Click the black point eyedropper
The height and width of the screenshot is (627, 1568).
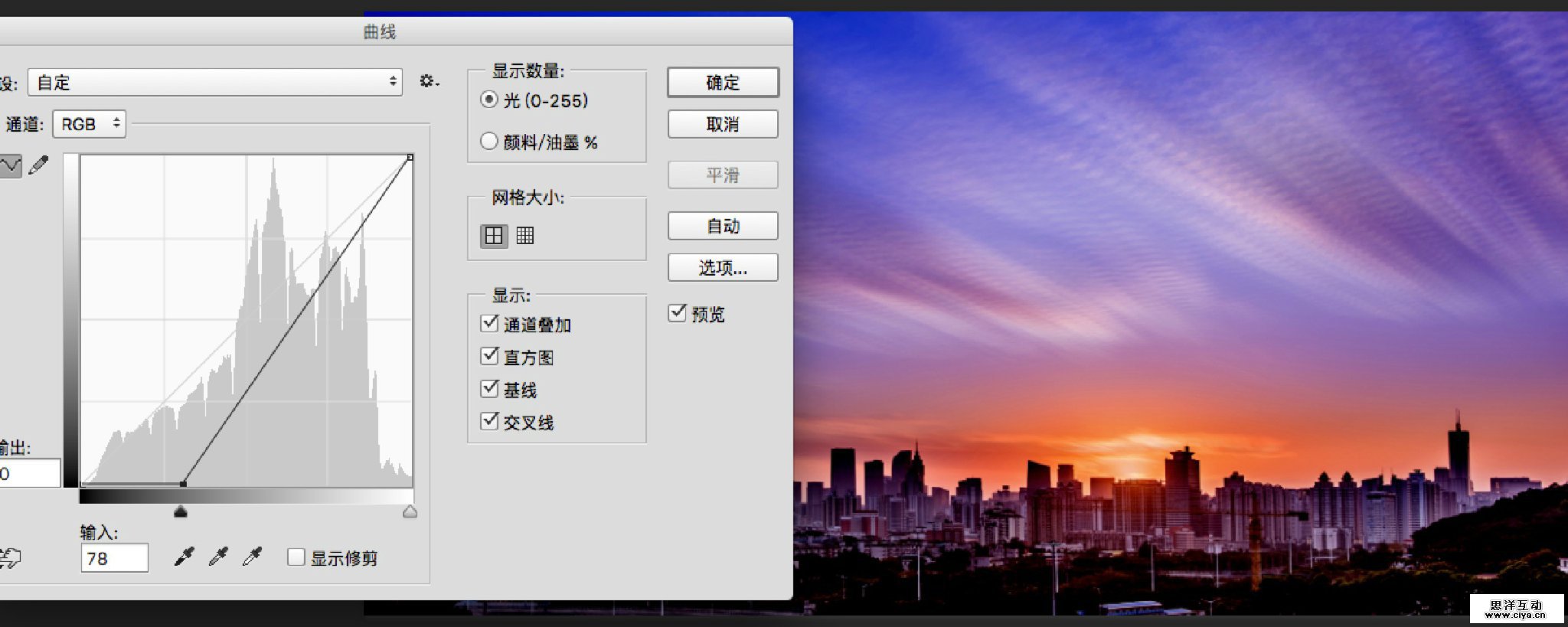(184, 557)
